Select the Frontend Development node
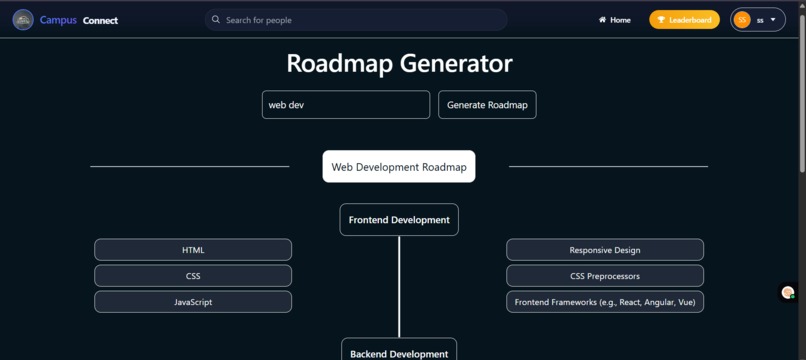 click(399, 220)
